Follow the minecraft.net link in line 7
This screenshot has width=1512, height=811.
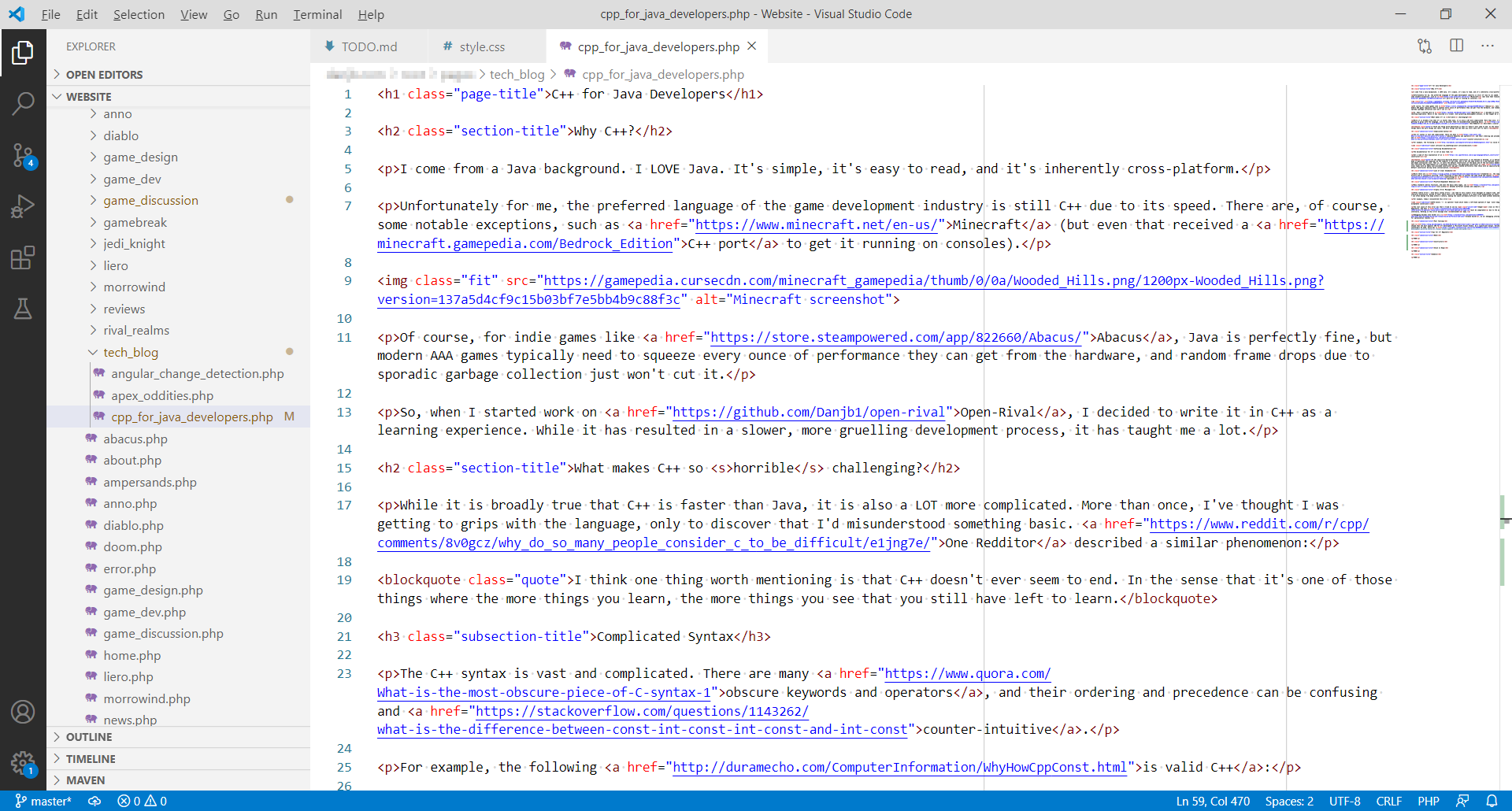coord(817,224)
